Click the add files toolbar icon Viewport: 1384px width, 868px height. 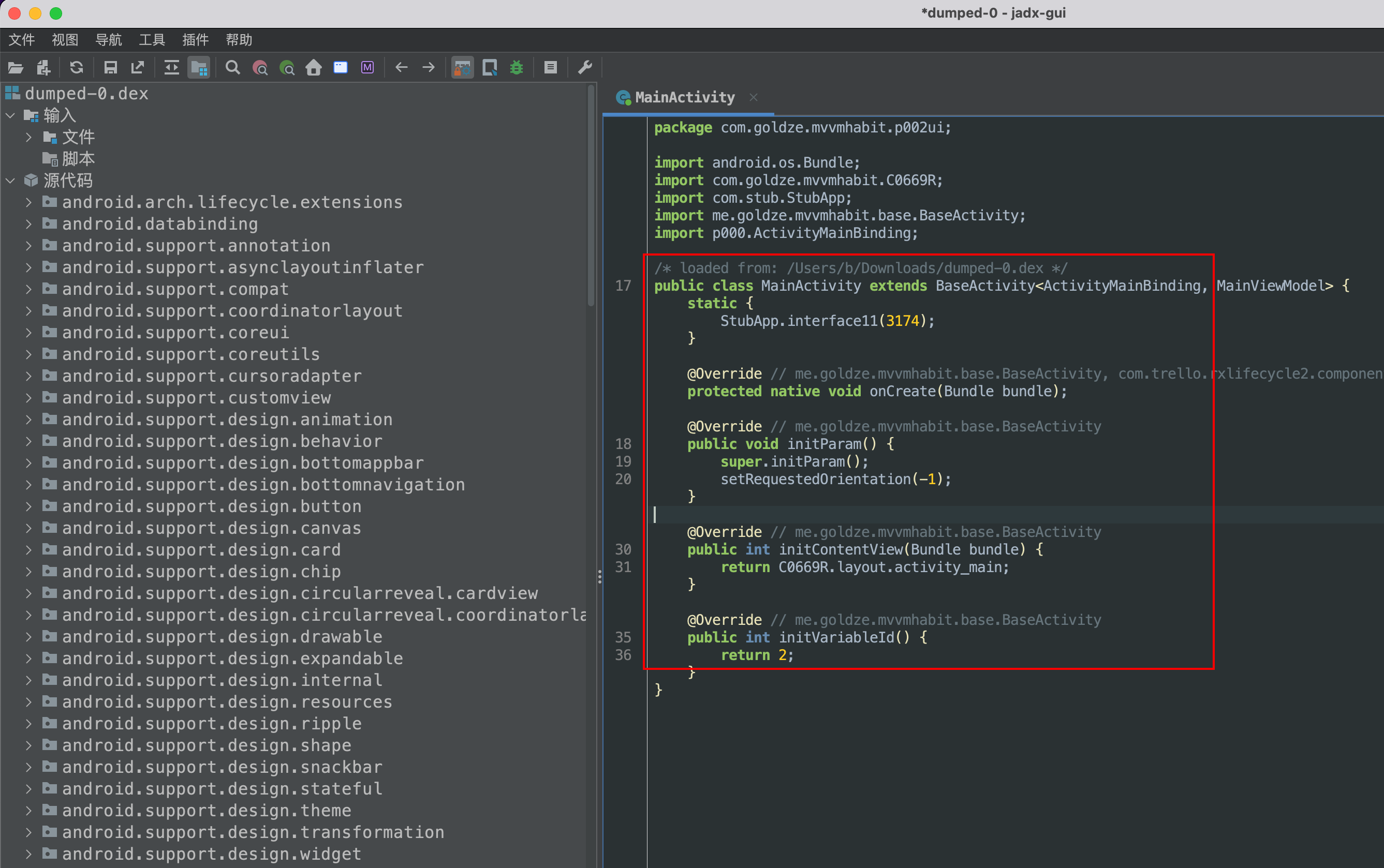43,68
